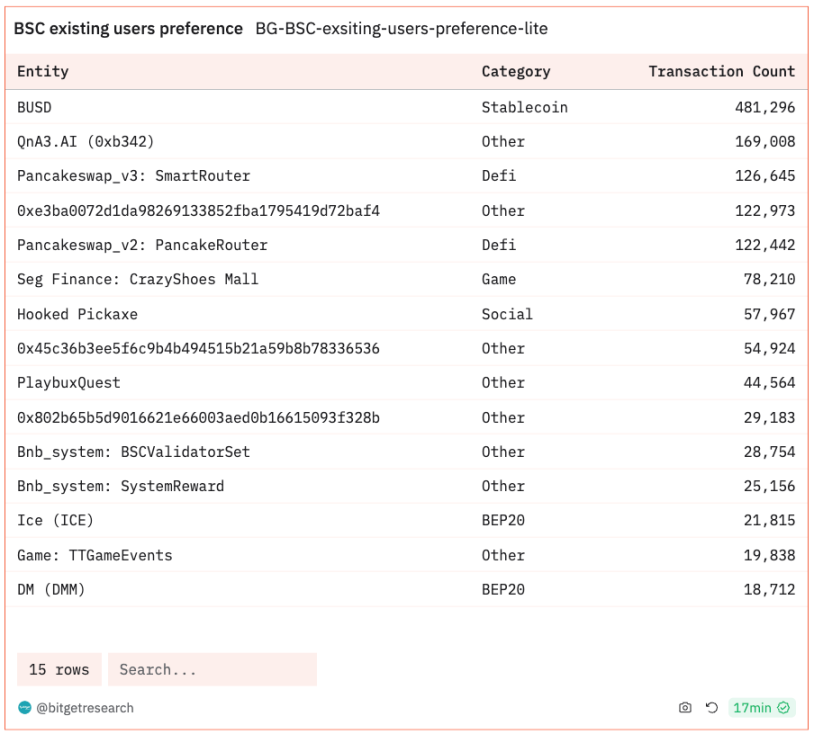The image size is (814, 734).
Task: Click the 481,296 transaction count value
Action: click(x=765, y=107)
